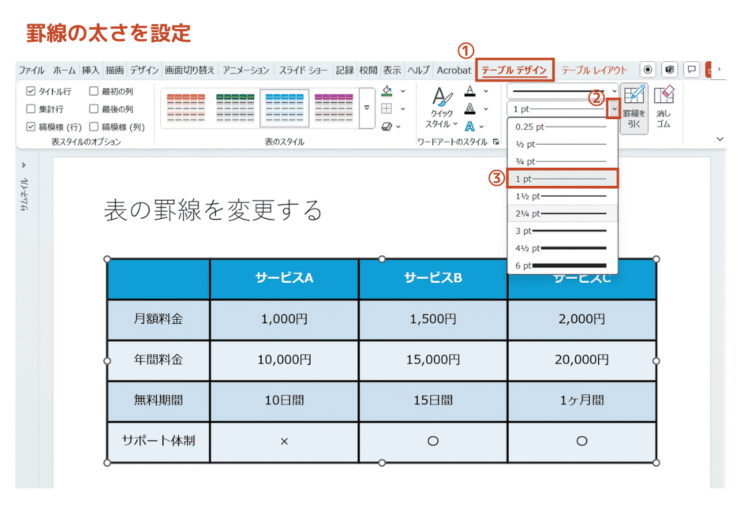Click the Text Fill A icon
The width and height of the screenshot is (740, 505).
(470, 91)
